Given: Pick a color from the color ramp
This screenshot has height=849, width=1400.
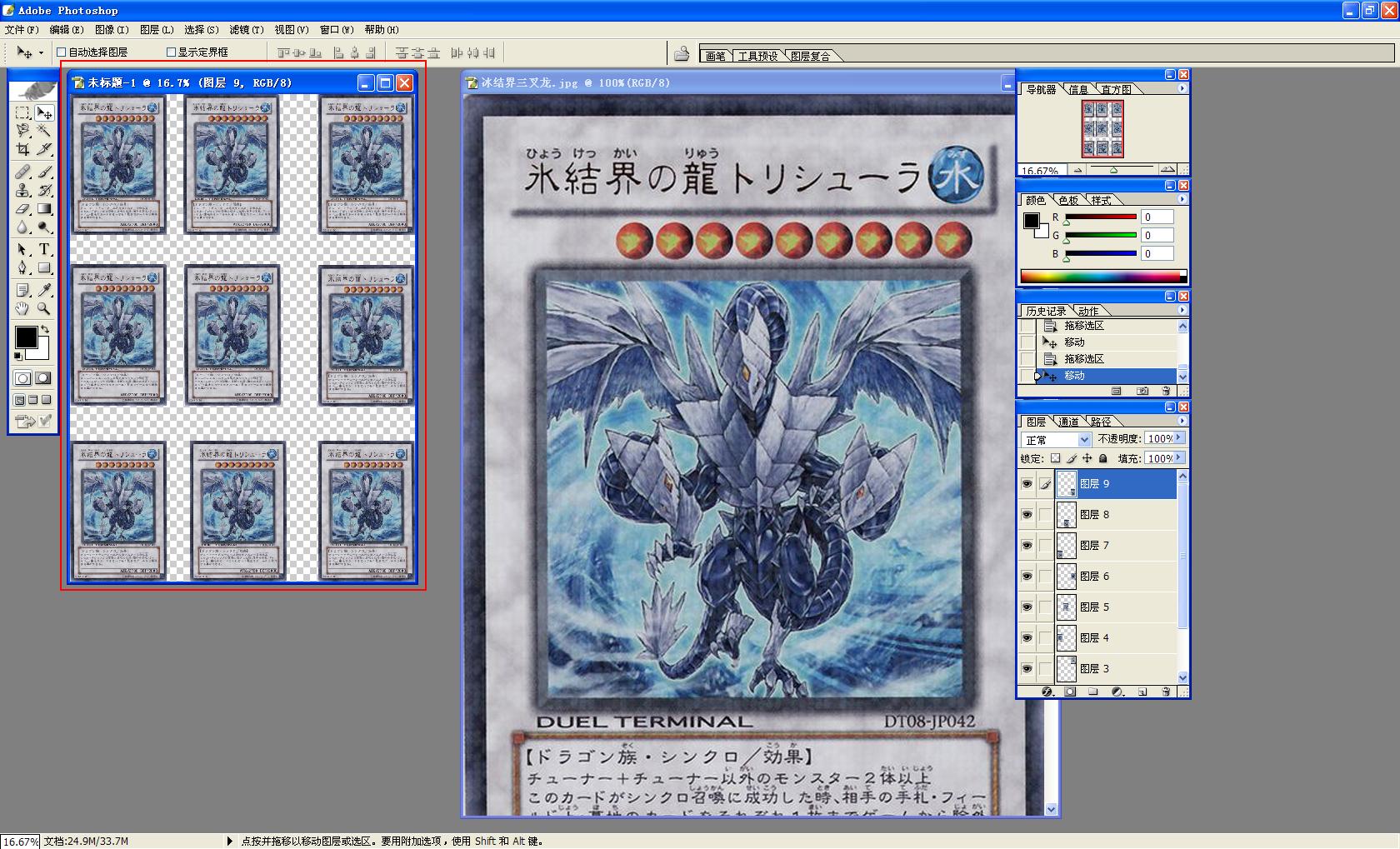Looking at the screenshot, I should (1104, 277).
